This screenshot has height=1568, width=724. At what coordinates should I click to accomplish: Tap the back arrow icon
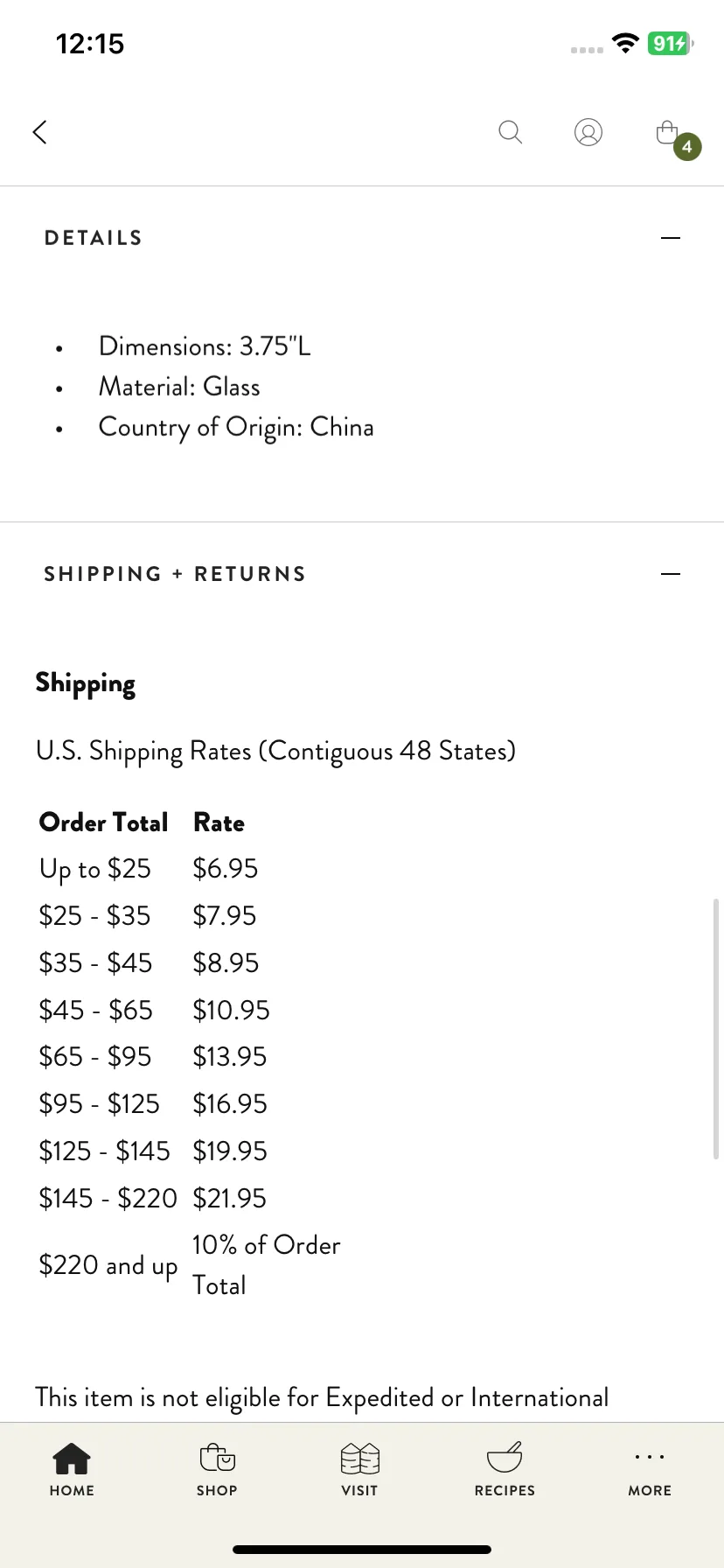[39, 132]
